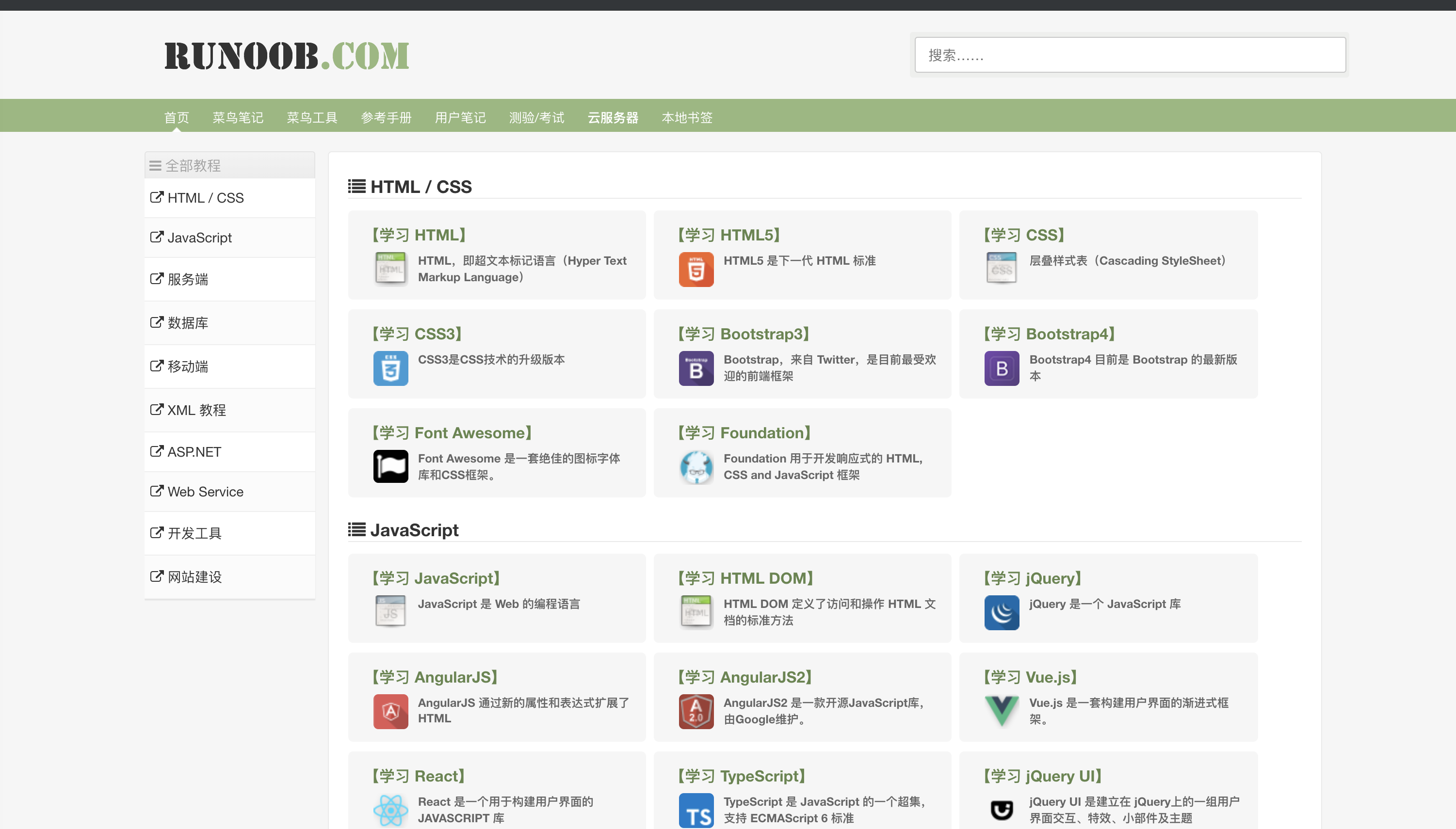
Task: Click the description 'HTML5 是下一代 HTML 标准'
Action: tap(799, 260)
